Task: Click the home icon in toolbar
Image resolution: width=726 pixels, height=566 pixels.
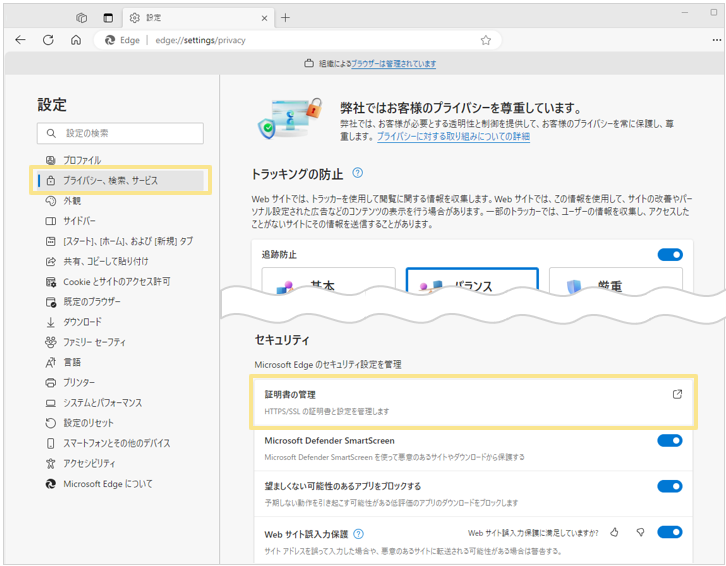Action: tap(76, 40)
